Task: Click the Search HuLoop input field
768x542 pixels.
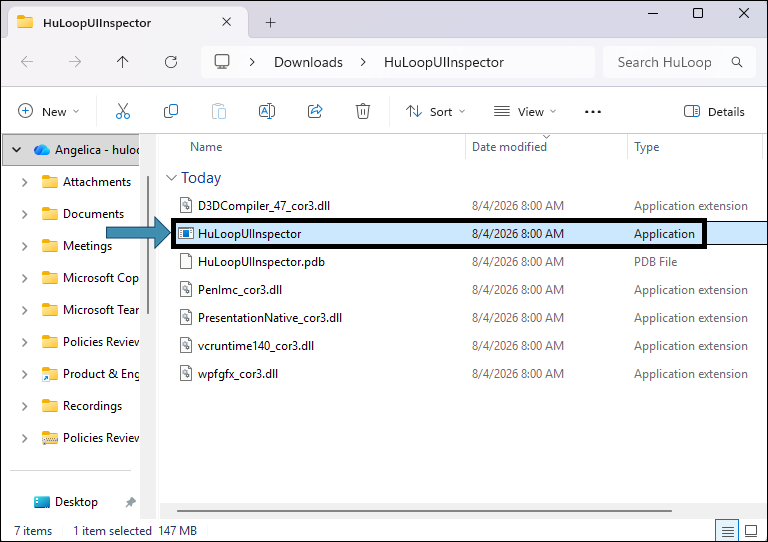Action: 679,62
